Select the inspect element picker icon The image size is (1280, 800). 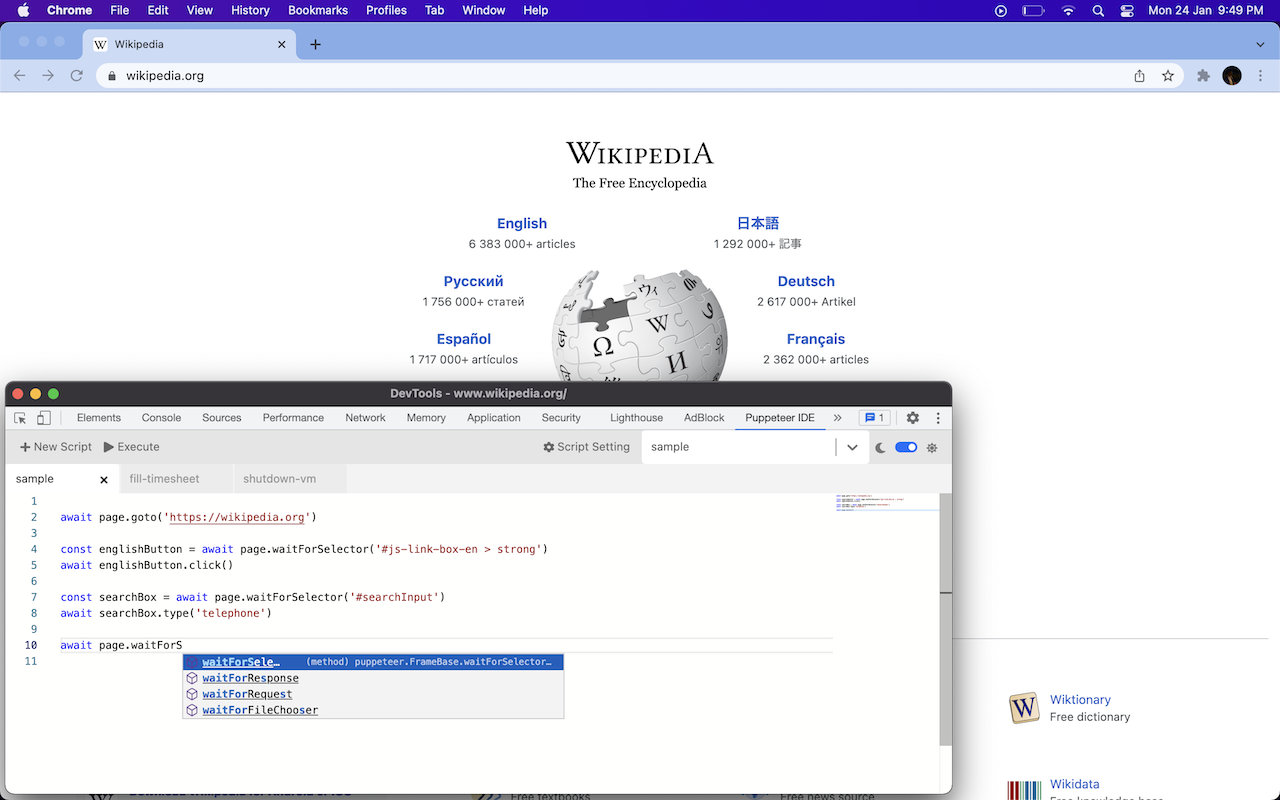pyautogui.click(x=20, y=418)
